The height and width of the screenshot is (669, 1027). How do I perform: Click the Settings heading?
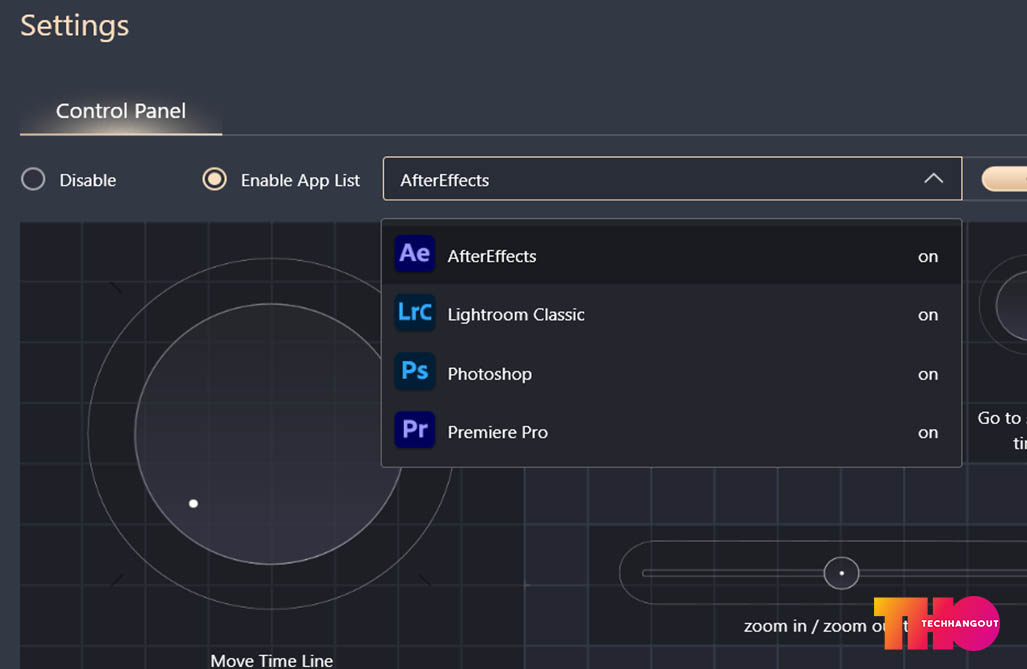[75, 26]
